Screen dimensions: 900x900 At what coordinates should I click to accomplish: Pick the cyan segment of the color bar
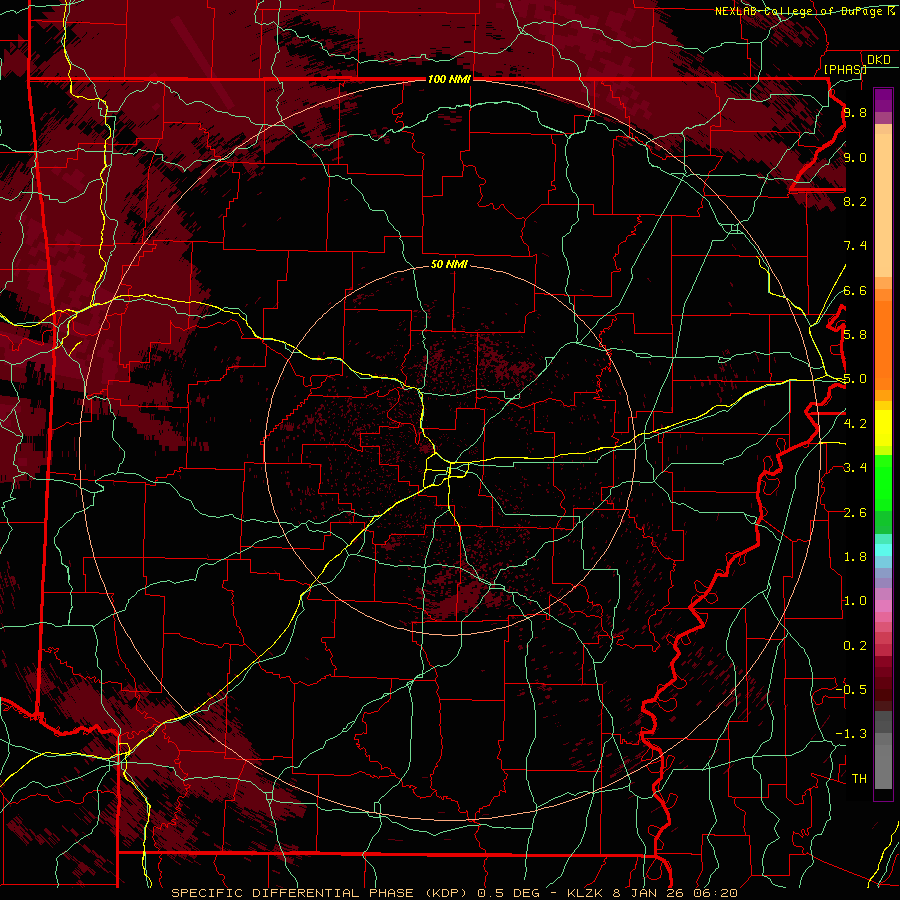[x=883, y=550]
